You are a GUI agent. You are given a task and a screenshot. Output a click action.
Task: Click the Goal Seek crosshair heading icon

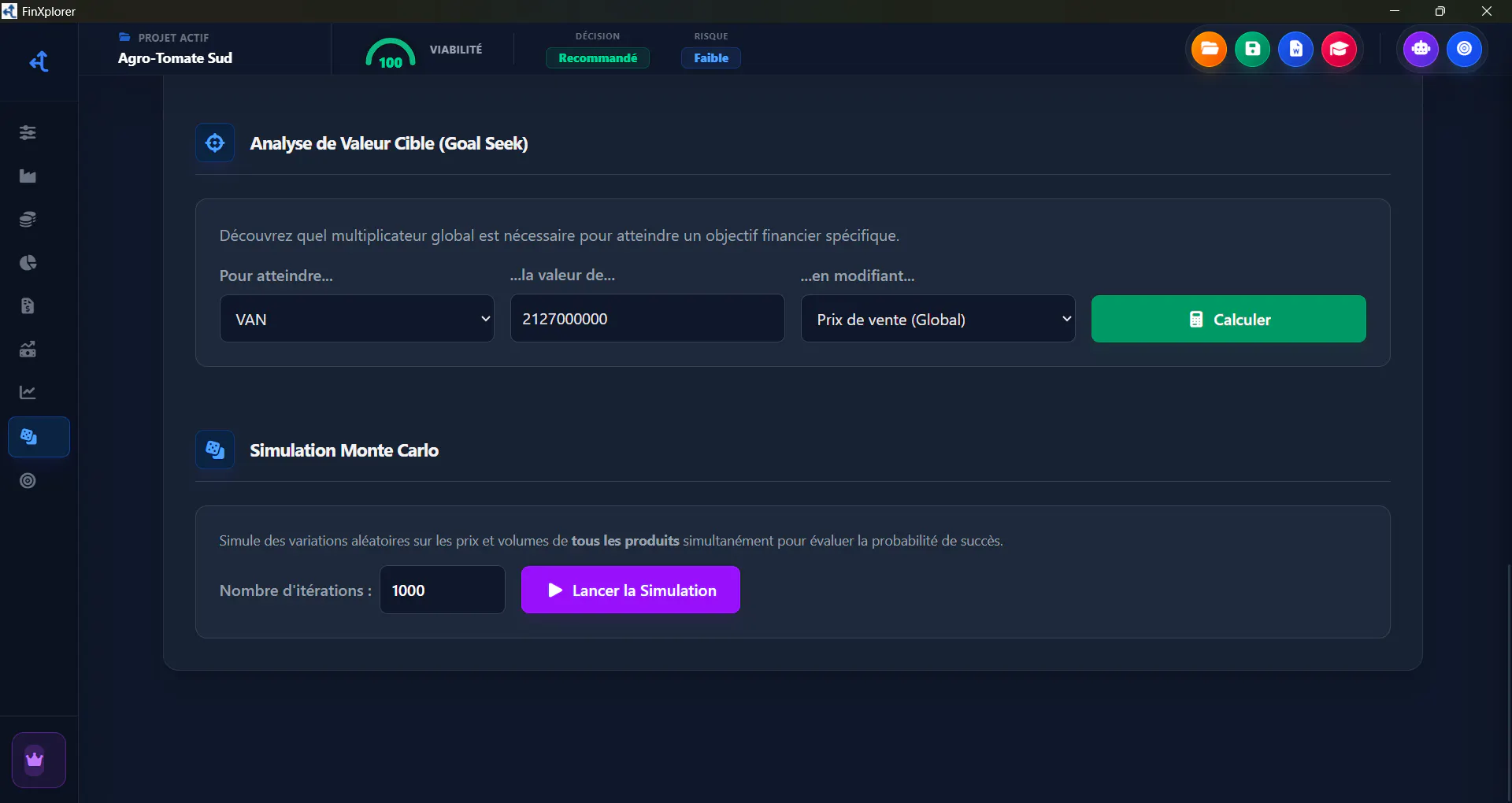pos(215,142)
